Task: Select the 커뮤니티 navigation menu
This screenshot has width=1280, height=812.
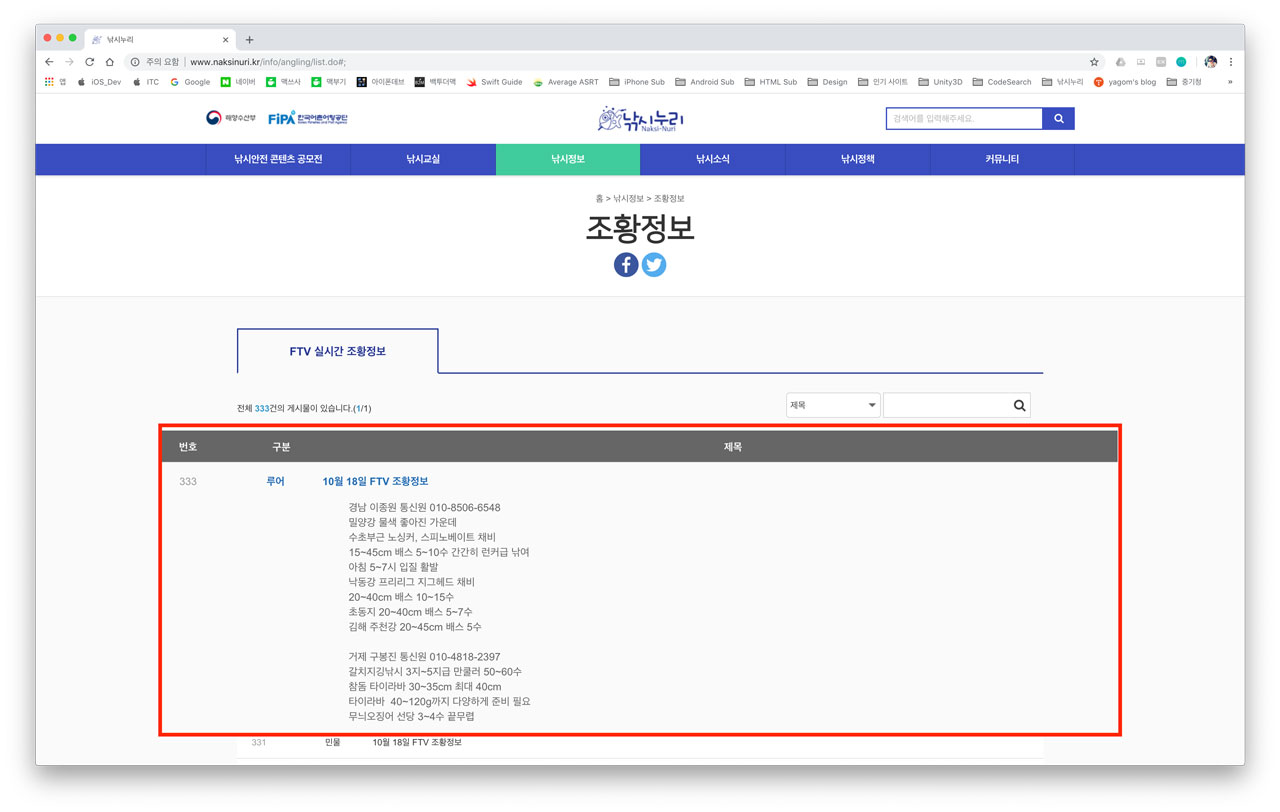Action: point(1002,159)
